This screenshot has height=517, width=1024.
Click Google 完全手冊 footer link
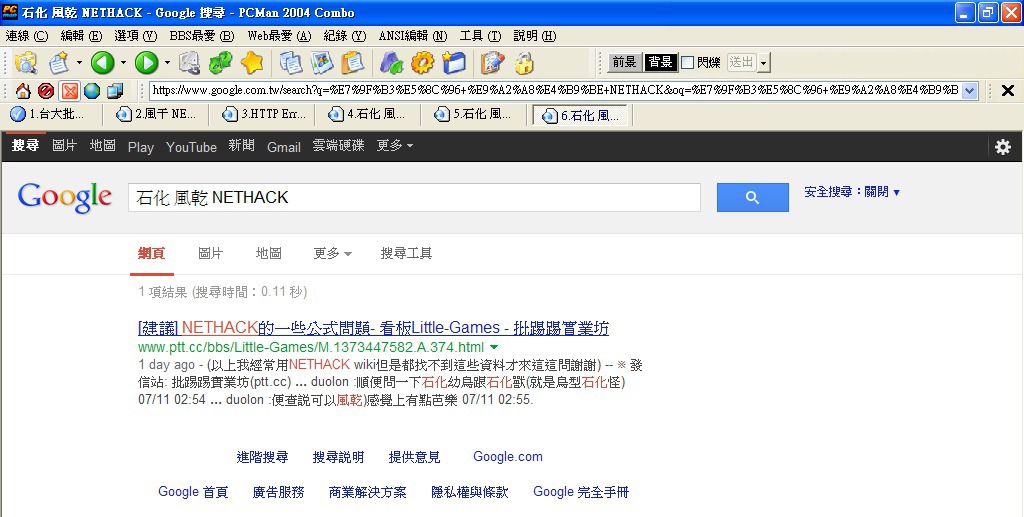click(581, 492)
